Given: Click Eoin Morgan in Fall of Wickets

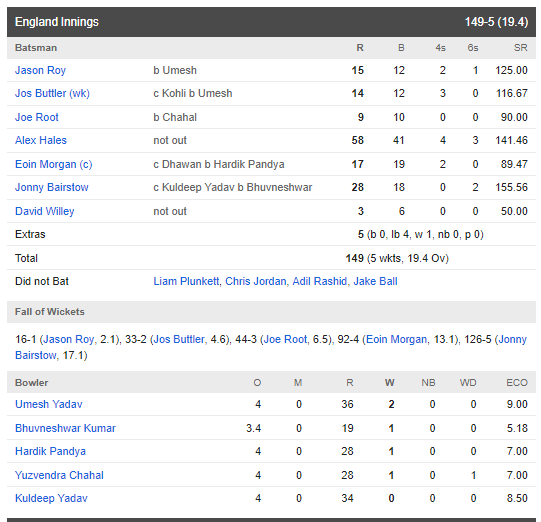Looking at the screenshot, I should click(396, 339).
